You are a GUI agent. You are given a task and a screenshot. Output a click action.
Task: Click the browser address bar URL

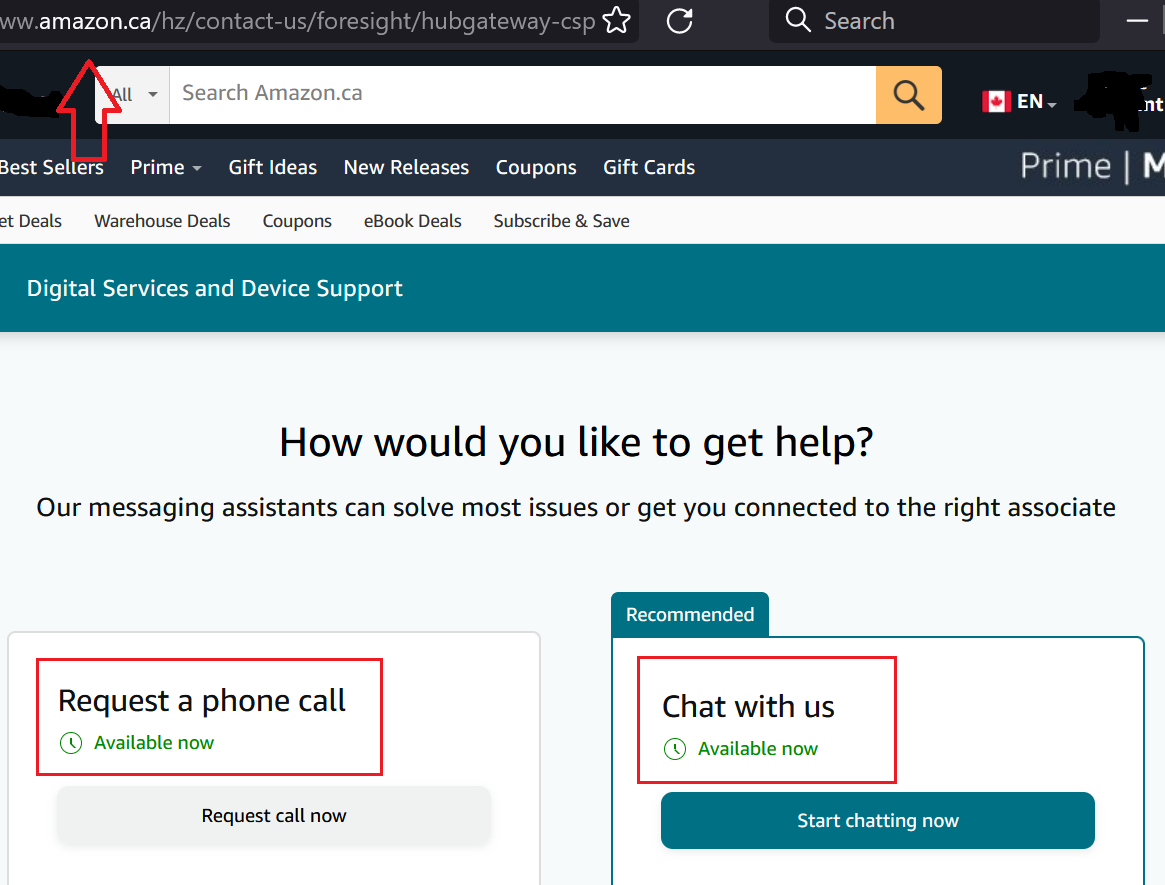(300, 22)
